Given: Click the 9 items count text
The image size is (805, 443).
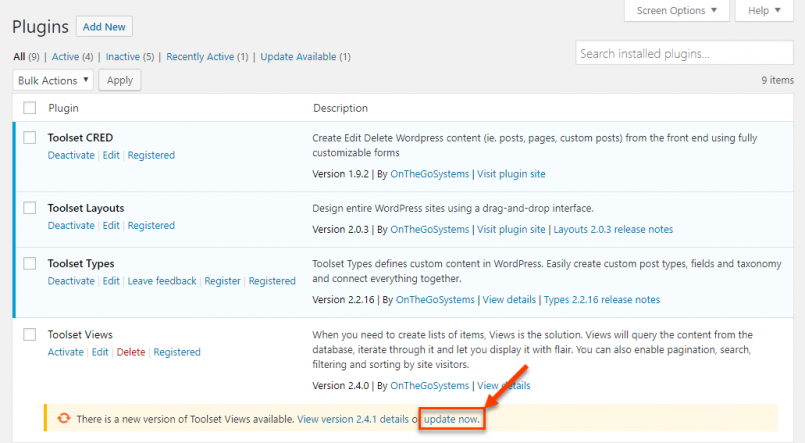Looking at the screenshot, I should click(x=777, y=80).
